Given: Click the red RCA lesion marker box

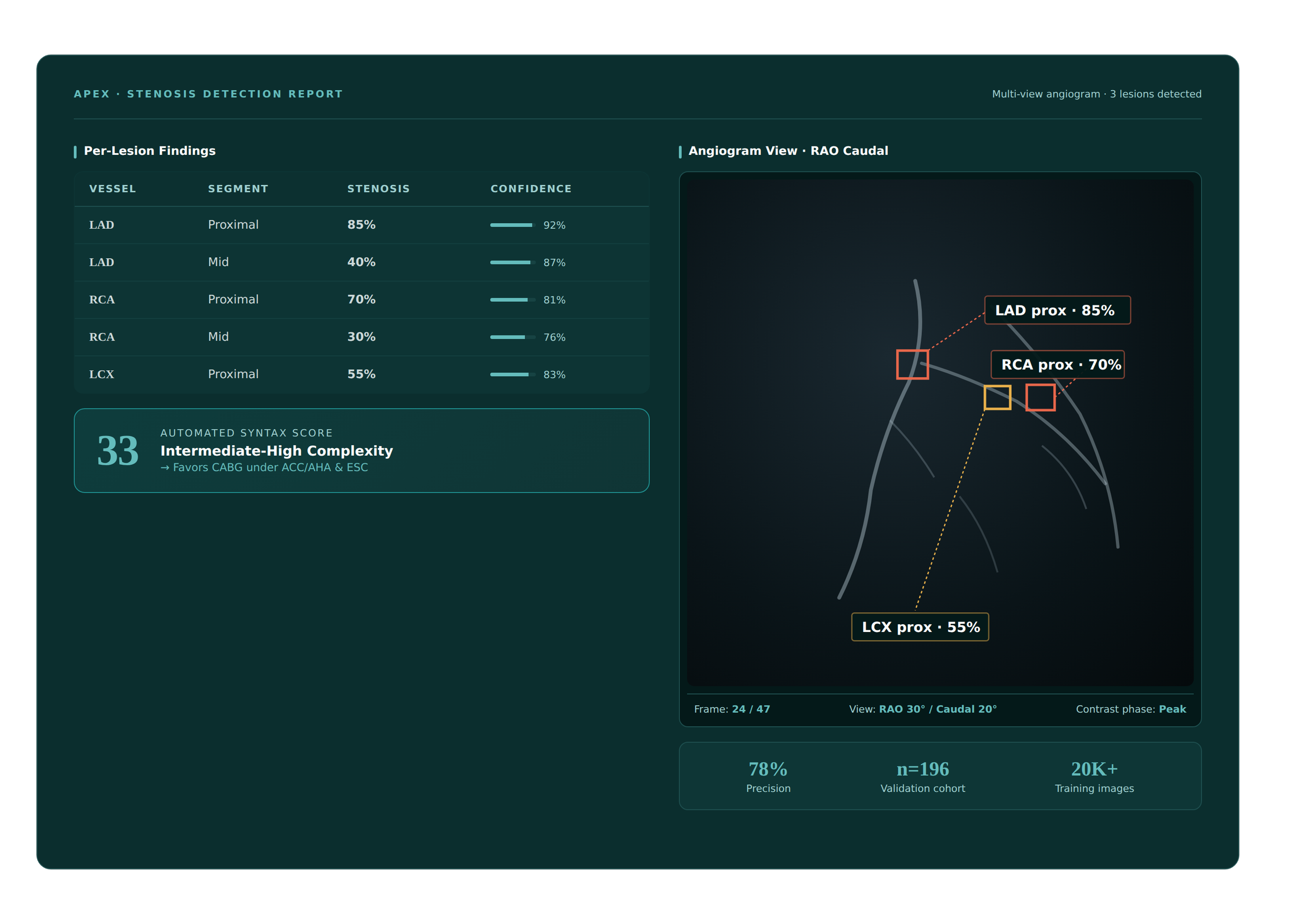Looking at the screenshot, I should coord(1040,397).
